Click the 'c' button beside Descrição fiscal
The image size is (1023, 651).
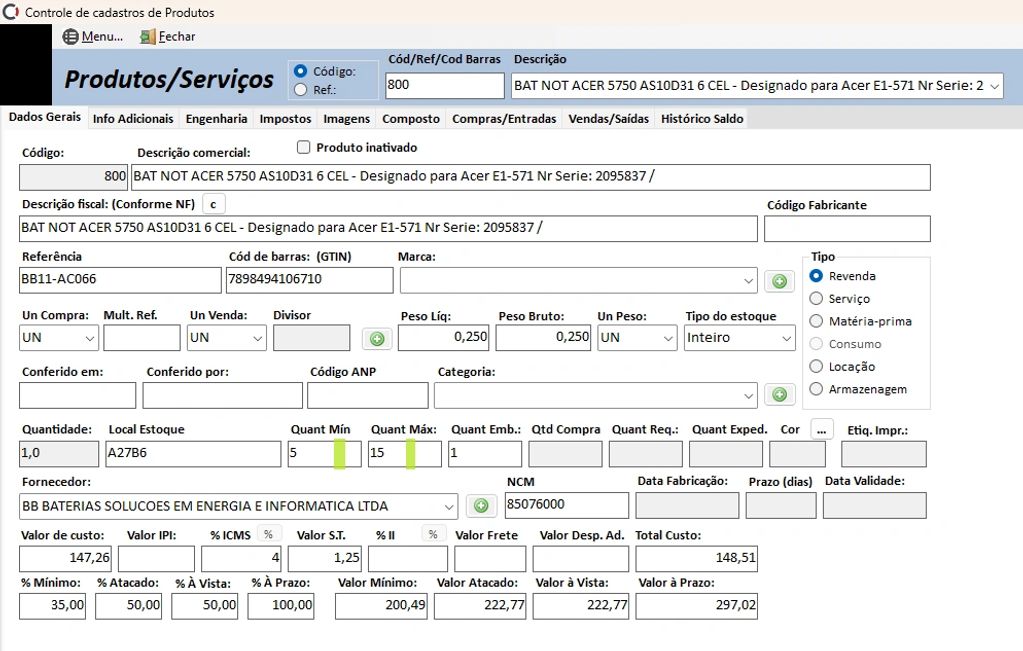click(212, 204)
